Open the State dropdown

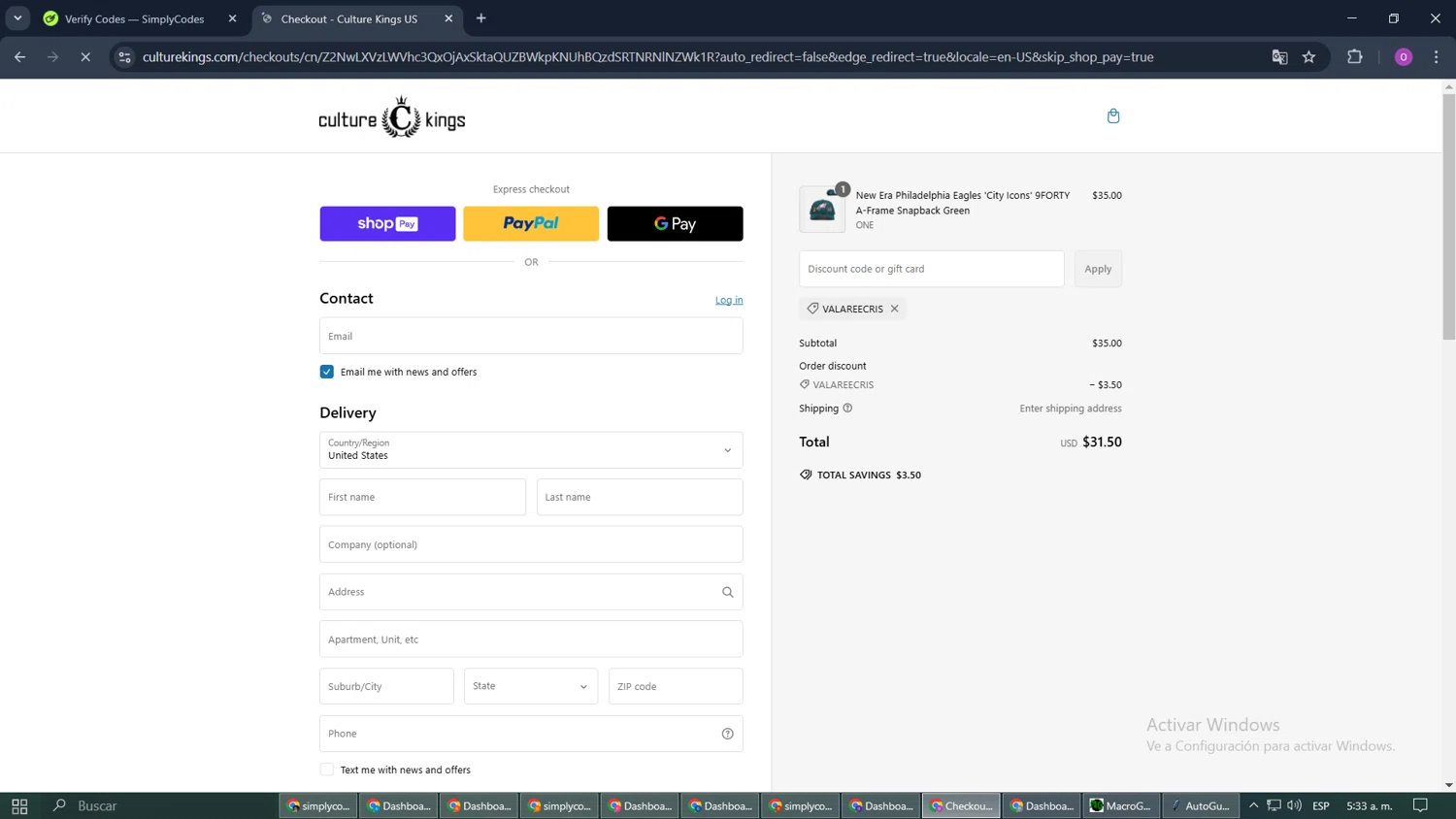(x=531, y=686)
